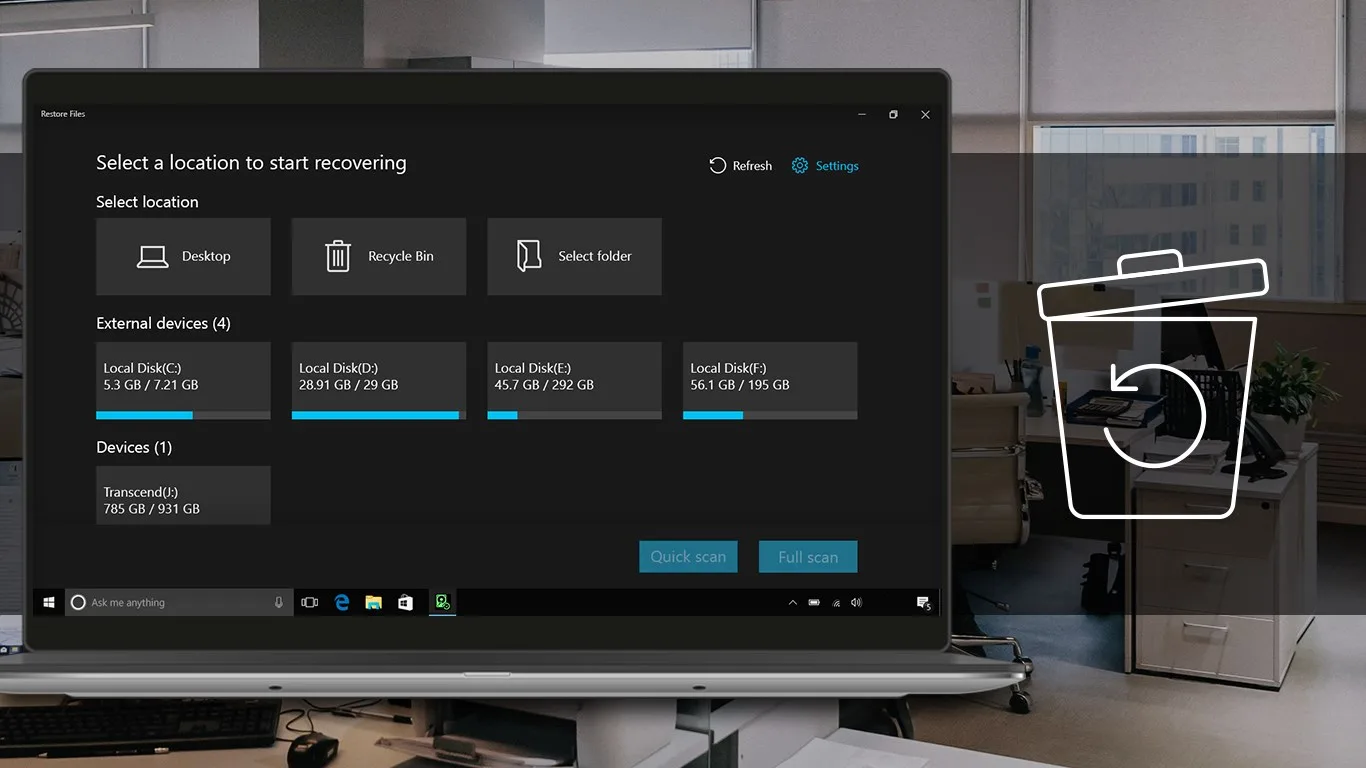The width and height of the screenshot is (1366, 768).
Task: Select Local Disk(D:) drive
Action: (379, 381)
